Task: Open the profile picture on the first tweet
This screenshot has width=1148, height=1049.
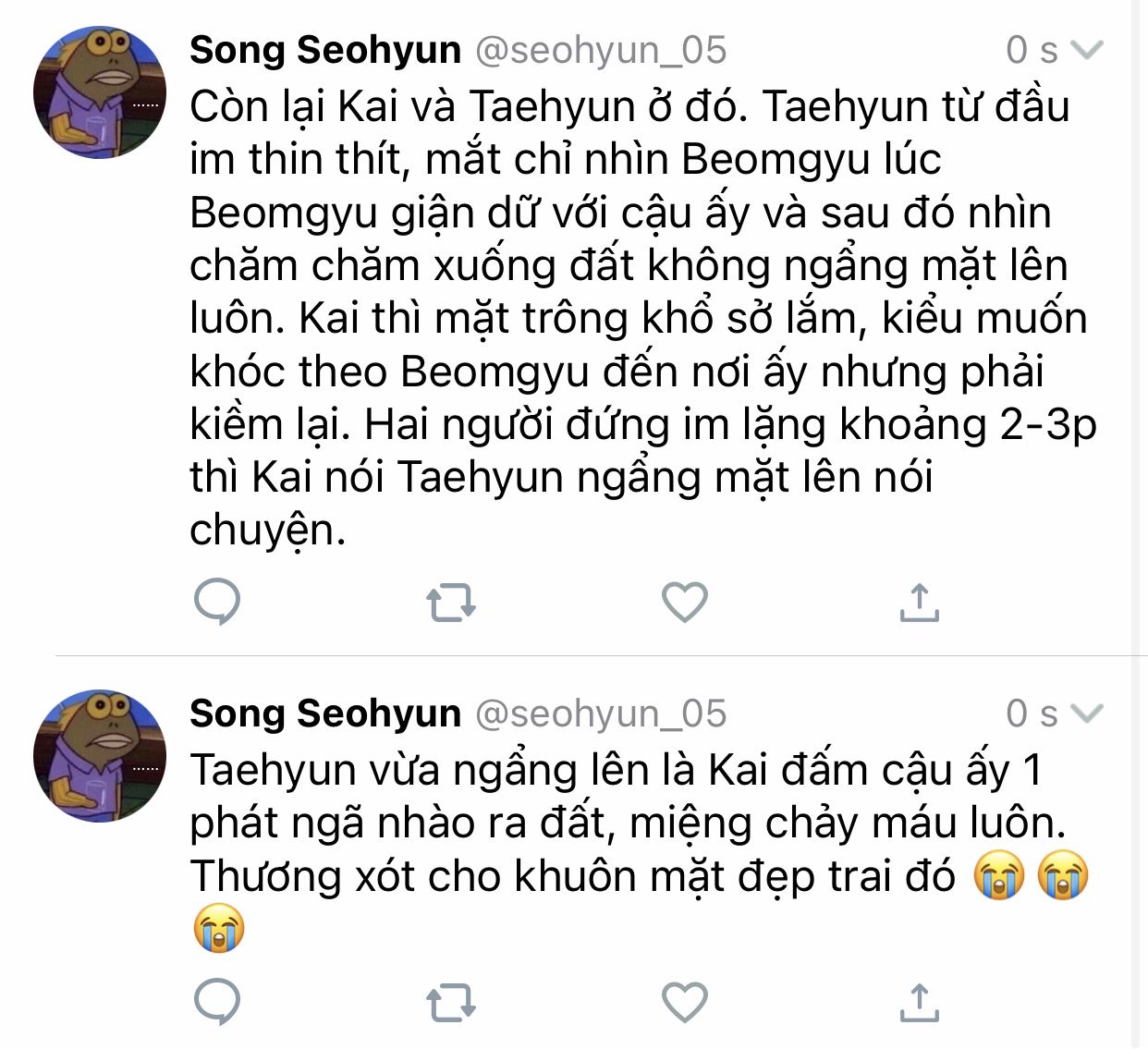Action: tap(100, 92)
